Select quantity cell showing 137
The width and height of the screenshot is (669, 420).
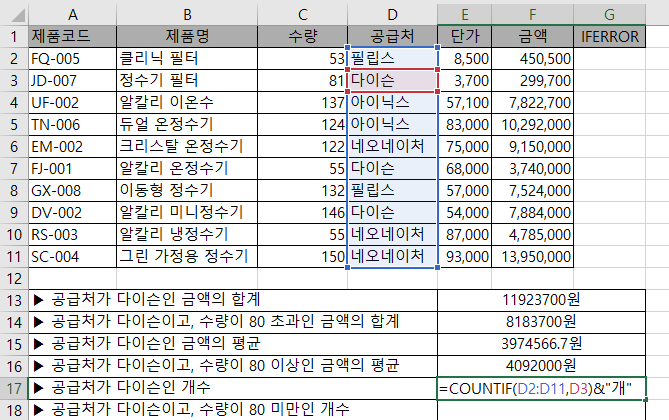coord(303,103)
